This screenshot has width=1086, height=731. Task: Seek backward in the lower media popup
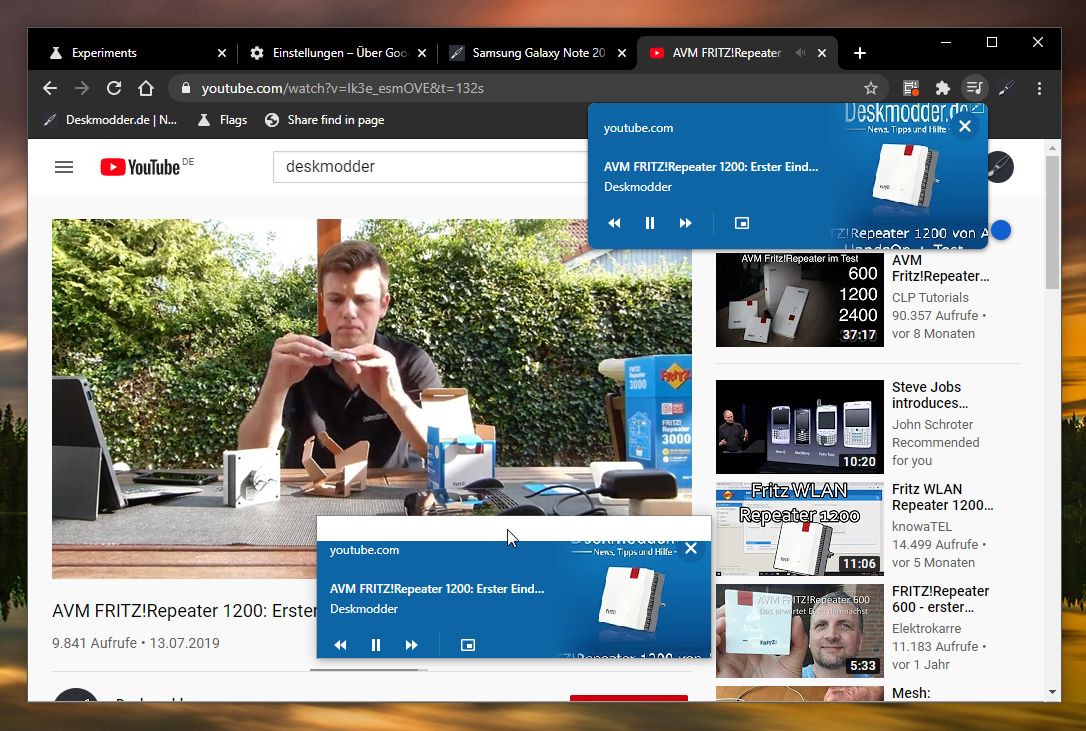coord(340,645)
